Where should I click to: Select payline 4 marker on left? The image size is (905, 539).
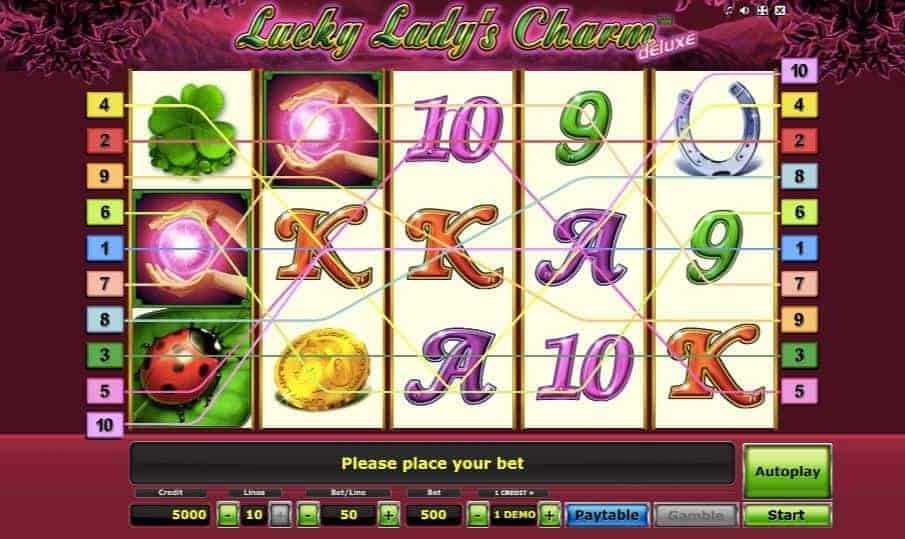(x=104, y=105)
